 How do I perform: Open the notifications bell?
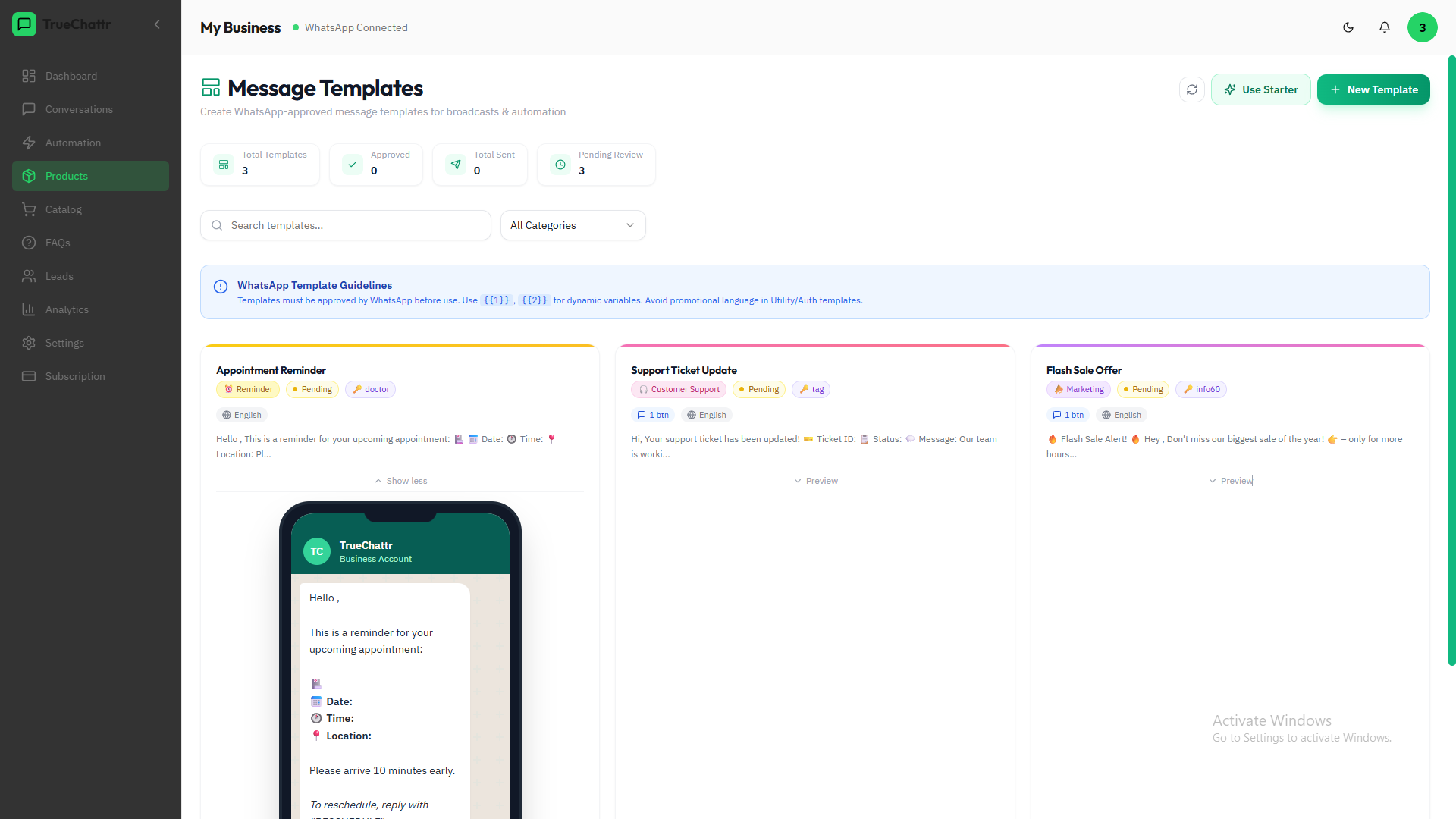pyautogui.click(x=1384, y=27)
